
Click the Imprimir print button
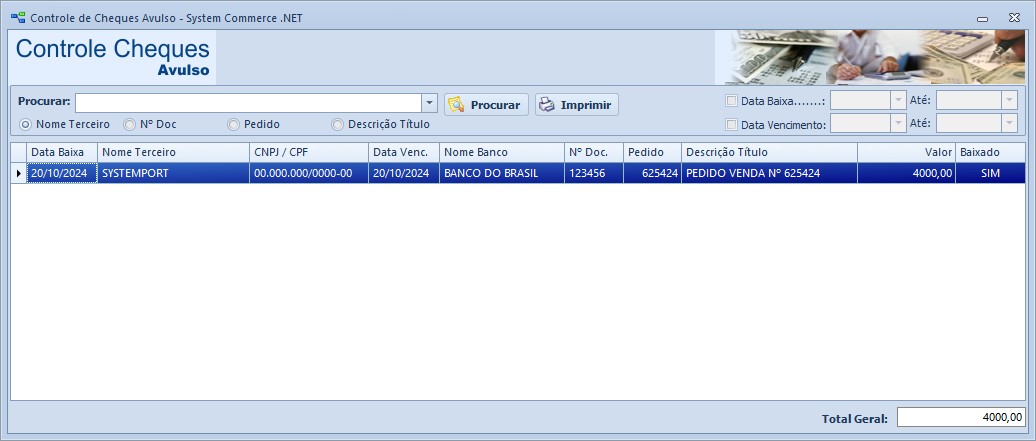[577, 105]
